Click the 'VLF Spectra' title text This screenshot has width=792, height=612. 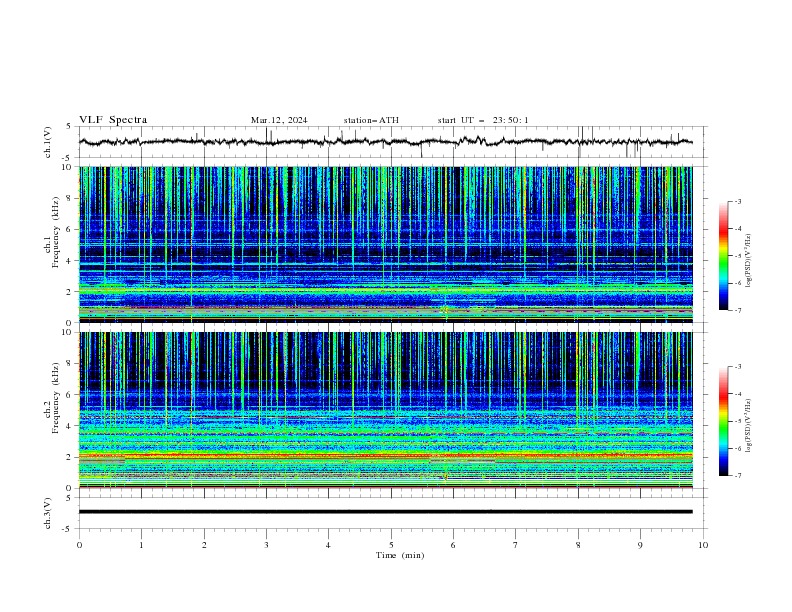point(113,120)
